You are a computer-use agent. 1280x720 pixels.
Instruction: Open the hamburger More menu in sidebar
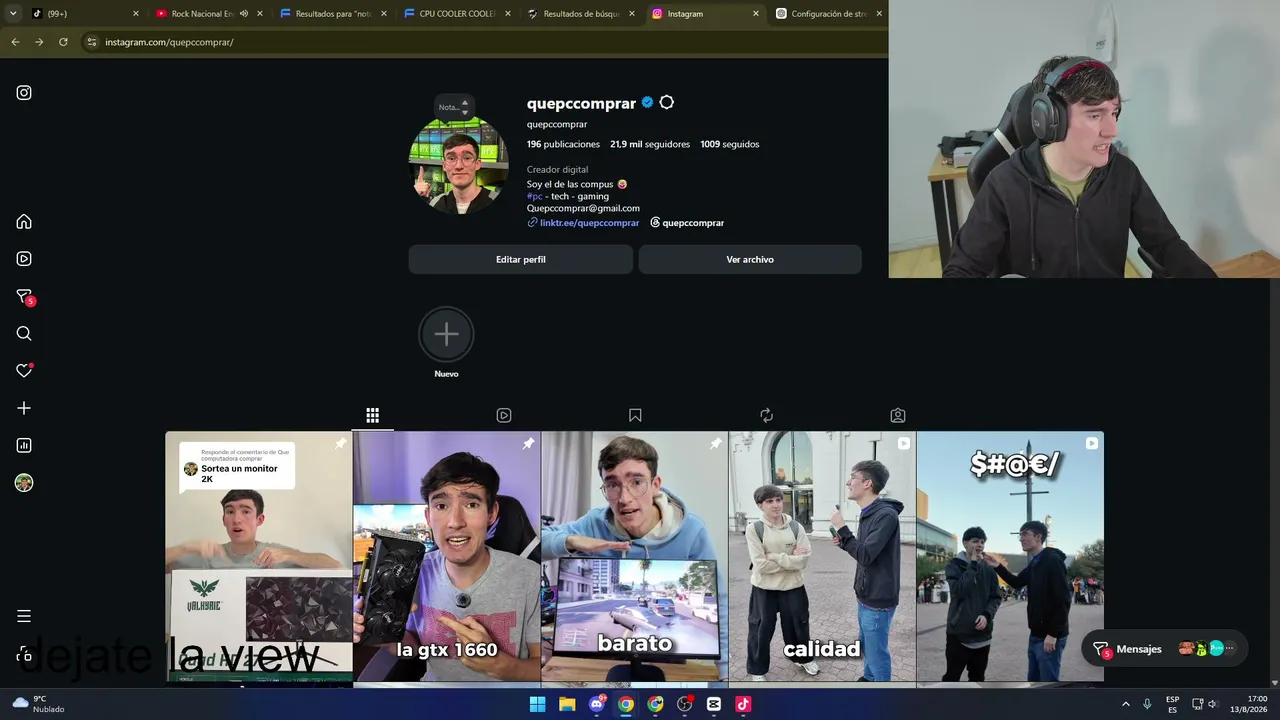pos(24,616)
